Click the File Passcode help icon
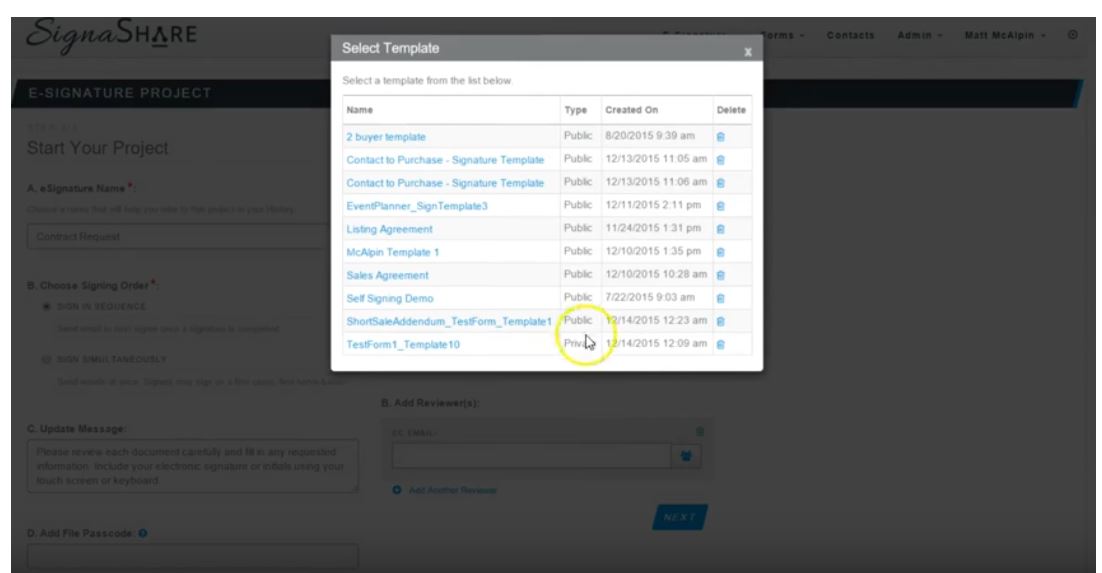This screenshot has width=1102, height=573. click(143, 534)
